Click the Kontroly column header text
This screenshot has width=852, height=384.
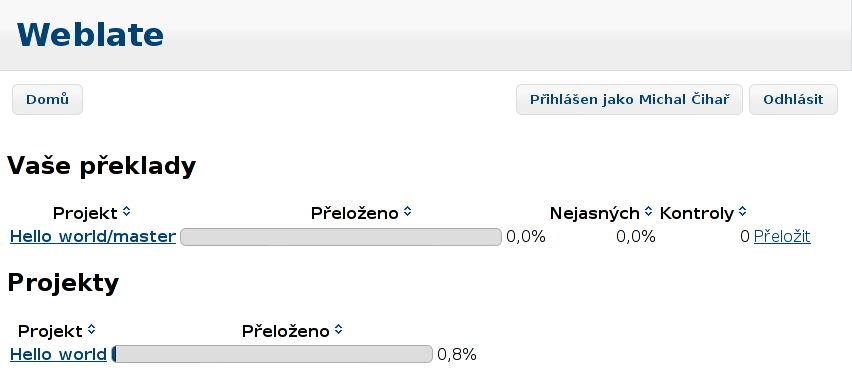pyautogui.click(x=697, y=213)
